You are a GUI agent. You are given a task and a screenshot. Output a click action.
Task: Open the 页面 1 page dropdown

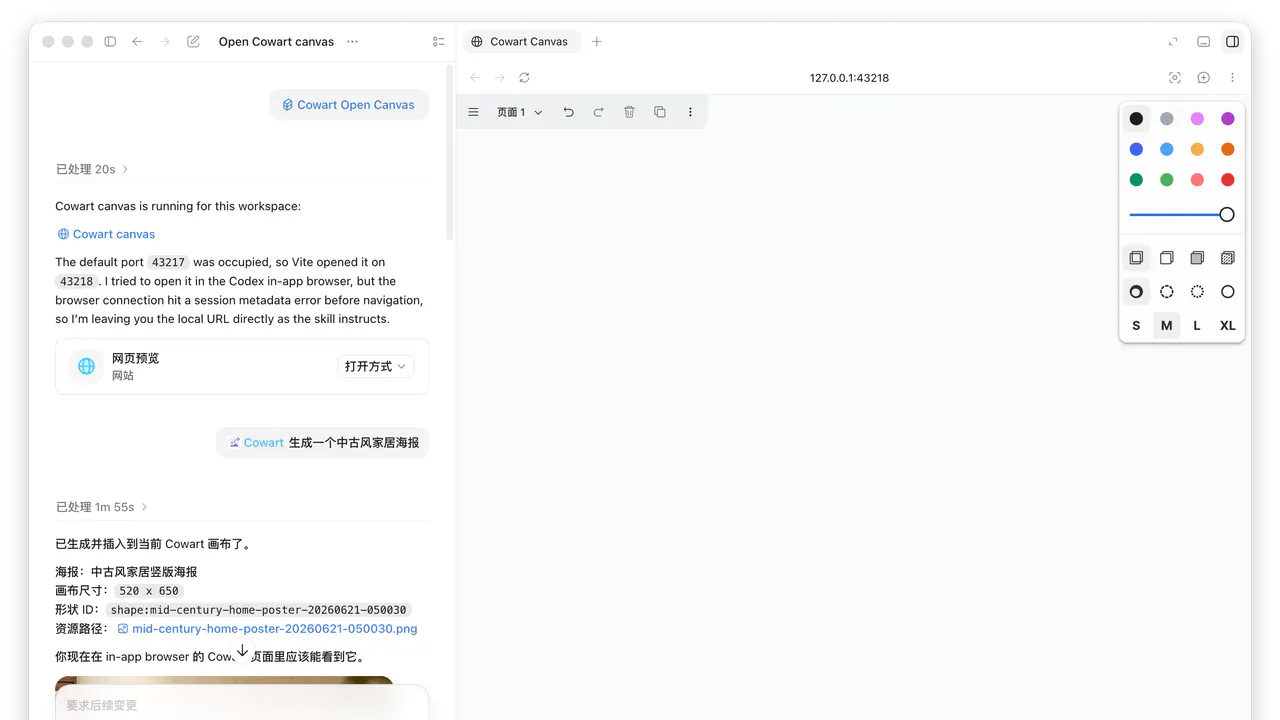tap(520, 112)
